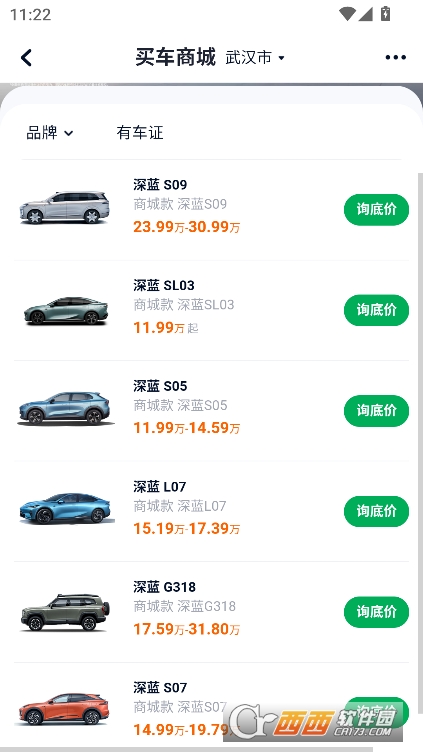Viewport: 423px width, 752px height.
Task: Tap the Wi-Fi signal icon
Action: coord(346,14)
